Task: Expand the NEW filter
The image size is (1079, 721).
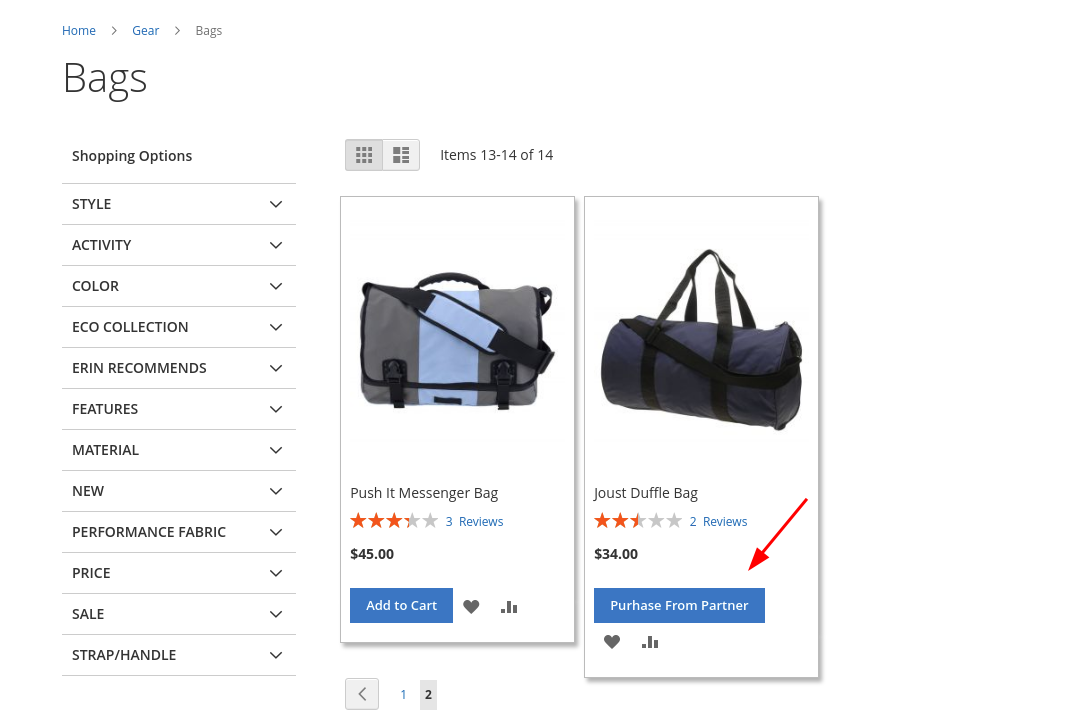Action: pos(179,491)
